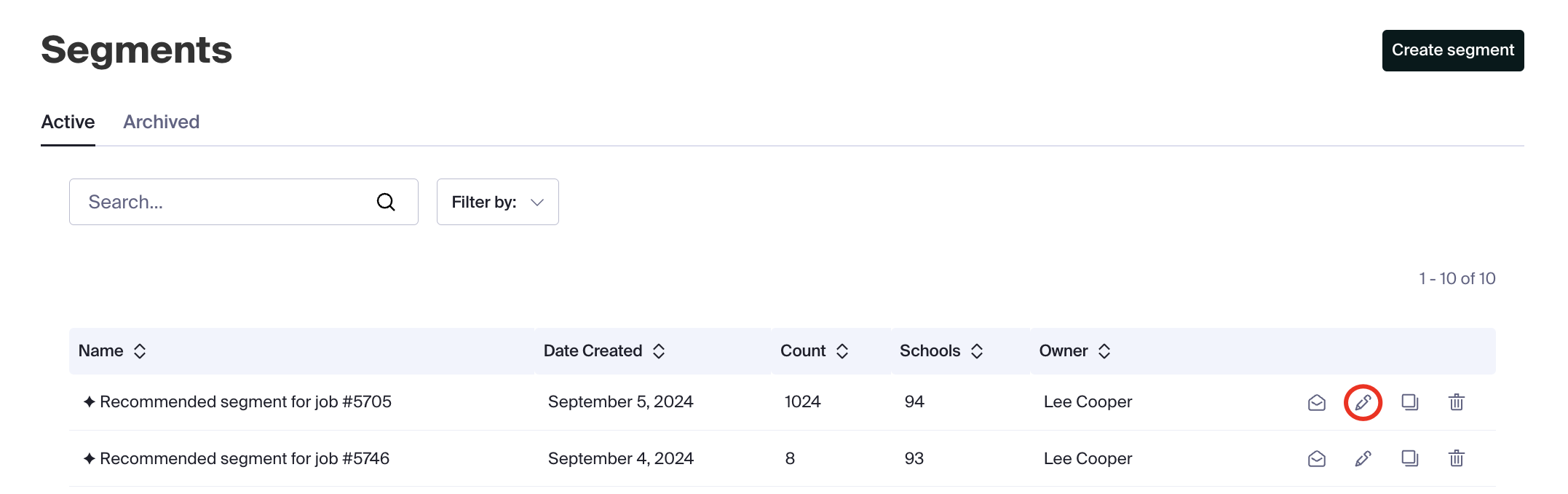
Task: Sort the table by Name
Action: coord(140,351)
